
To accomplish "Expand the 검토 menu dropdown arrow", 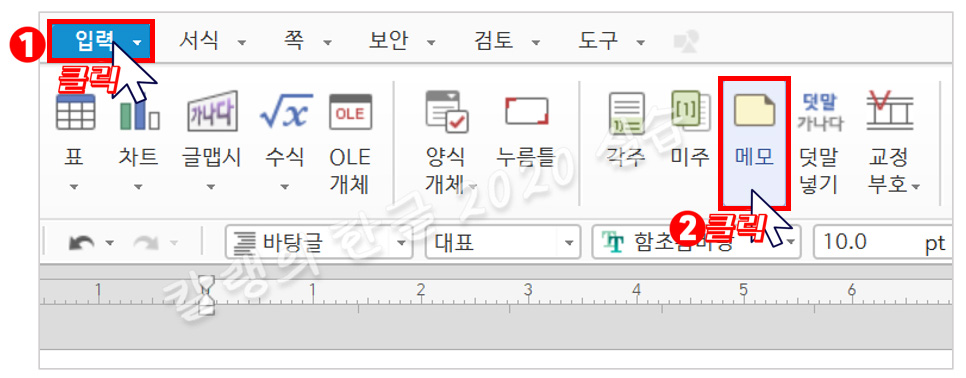I will [x=536, y=43].
